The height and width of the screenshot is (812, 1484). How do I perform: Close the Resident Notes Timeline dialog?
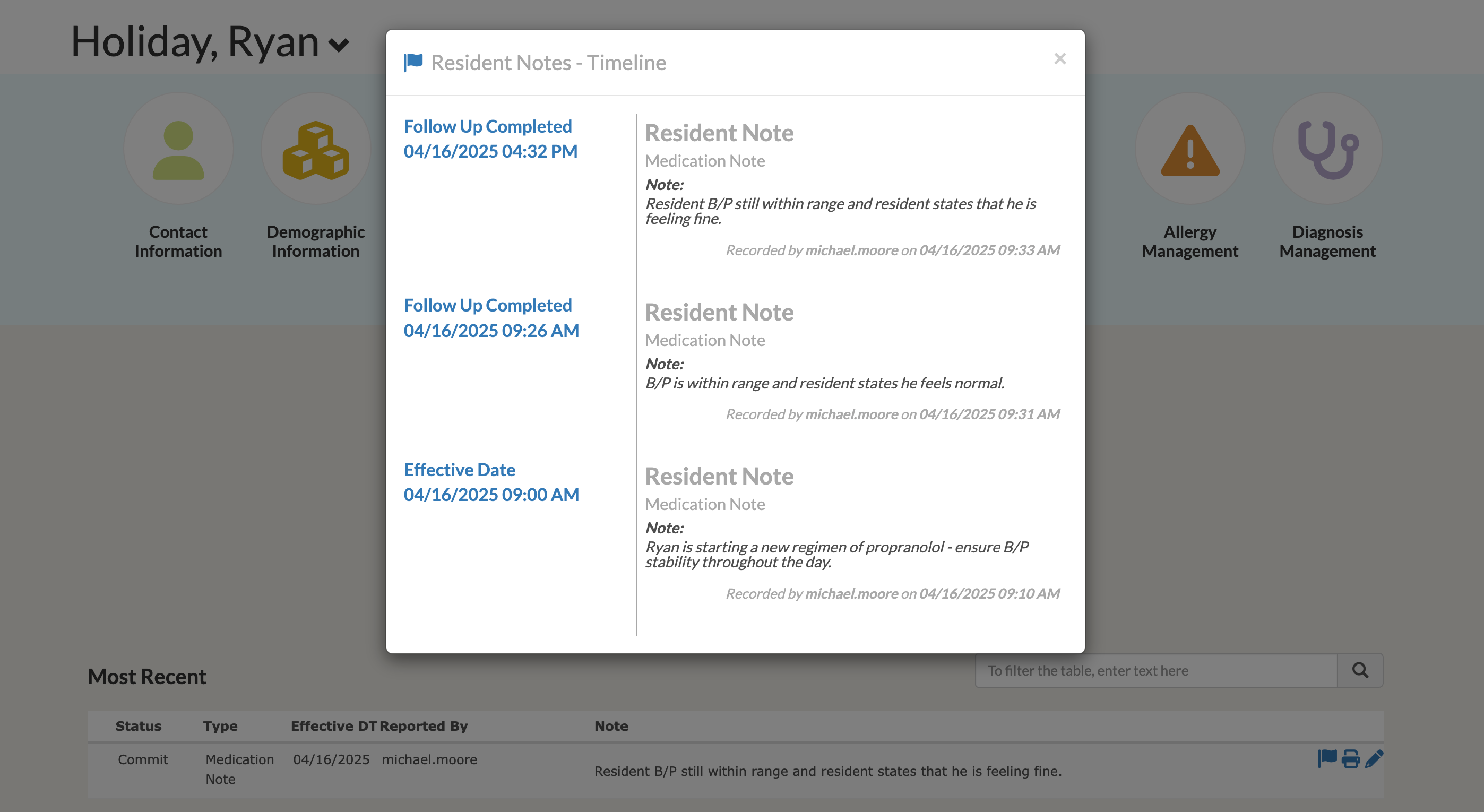tap(1059, 59)
